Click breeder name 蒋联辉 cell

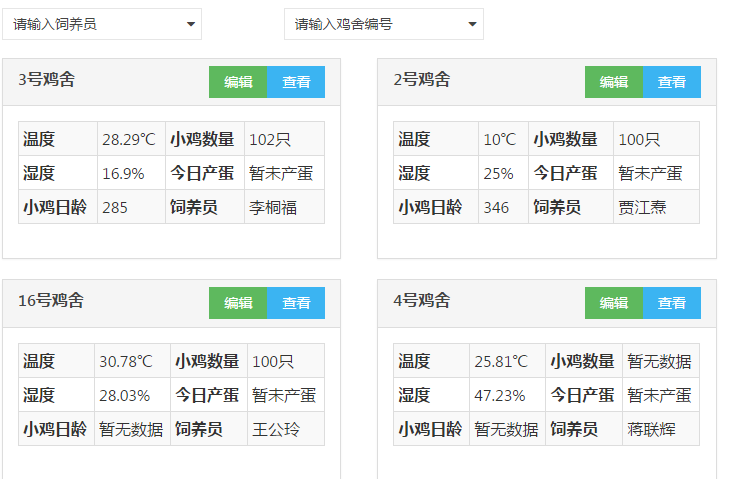[661, 429]
